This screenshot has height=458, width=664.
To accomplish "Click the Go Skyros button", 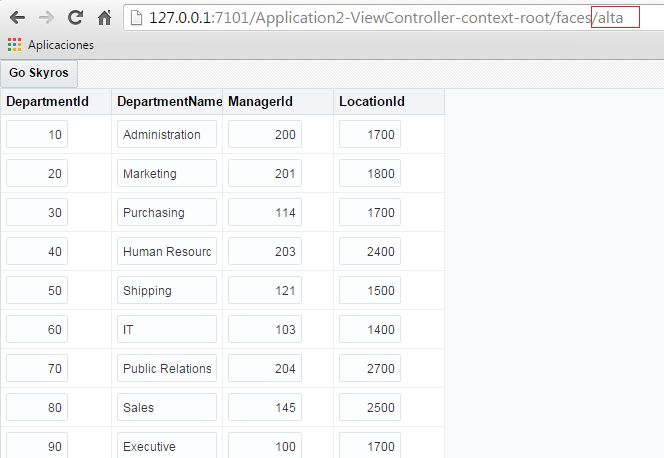I will click(39, 73).
